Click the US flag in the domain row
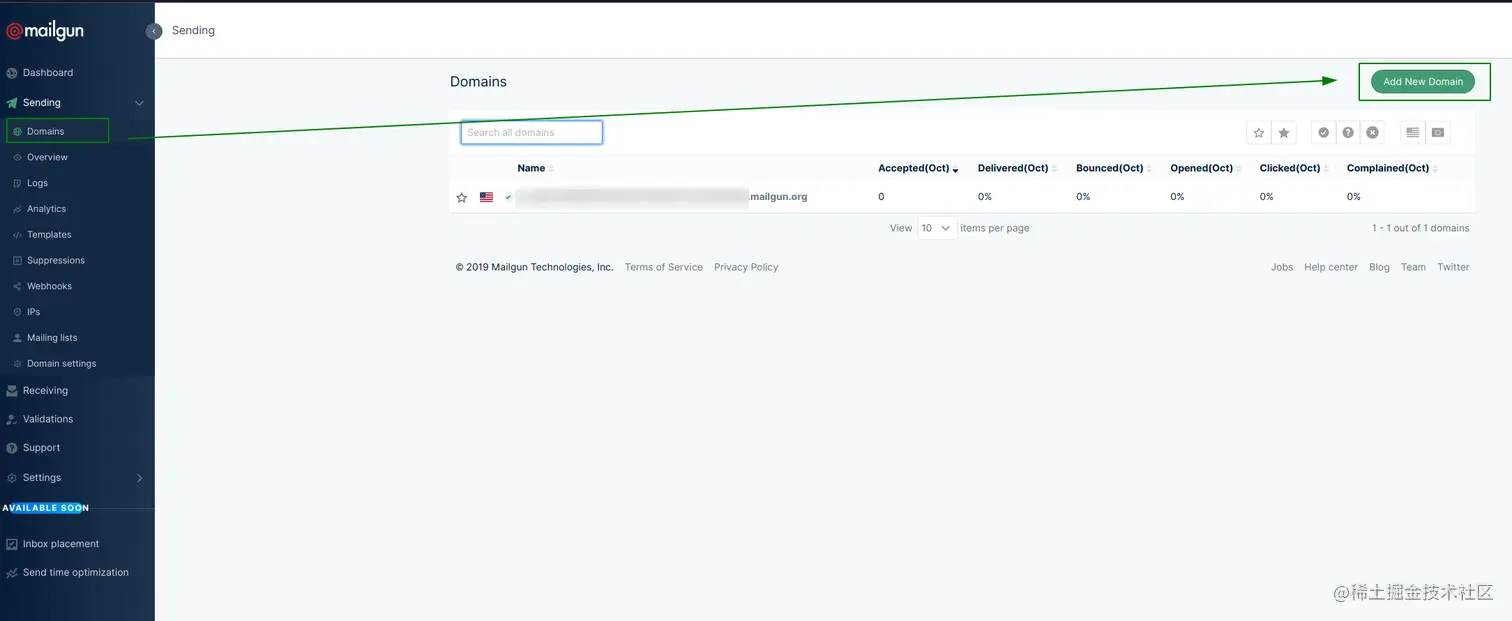Viewport: 1512px width, 621px height. [486, 198]
